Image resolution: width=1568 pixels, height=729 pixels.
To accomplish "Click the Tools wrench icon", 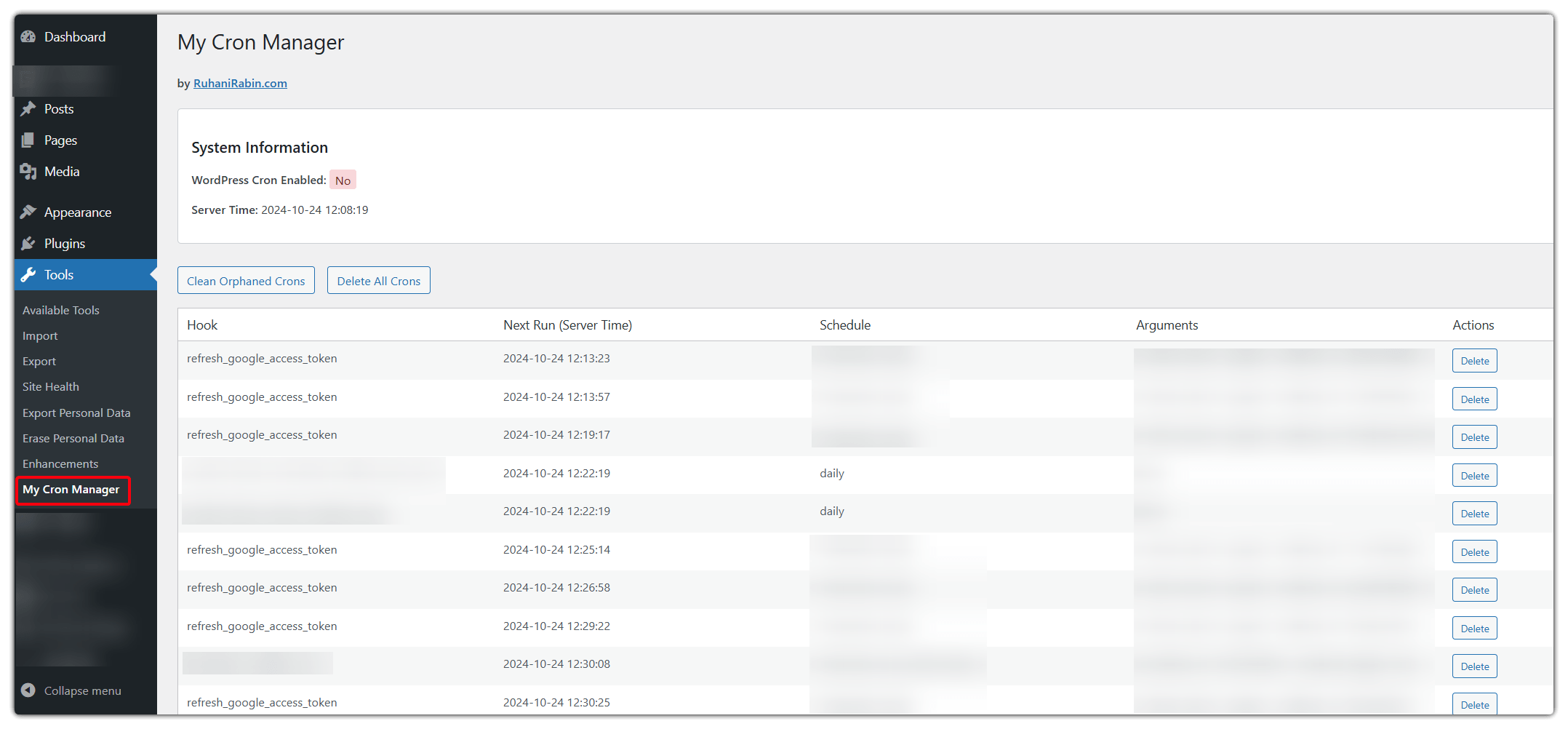I will pos(28,274).
